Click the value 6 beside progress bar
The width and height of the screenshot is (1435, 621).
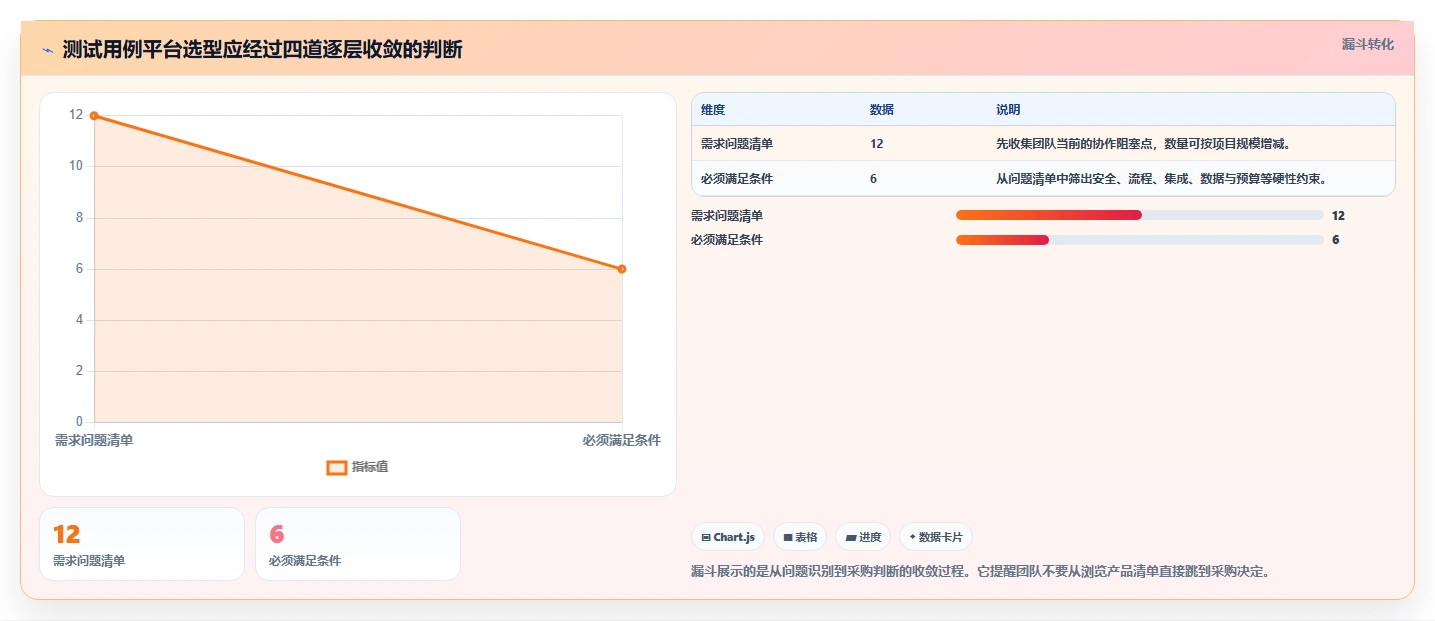click(x=1335, y=240)
